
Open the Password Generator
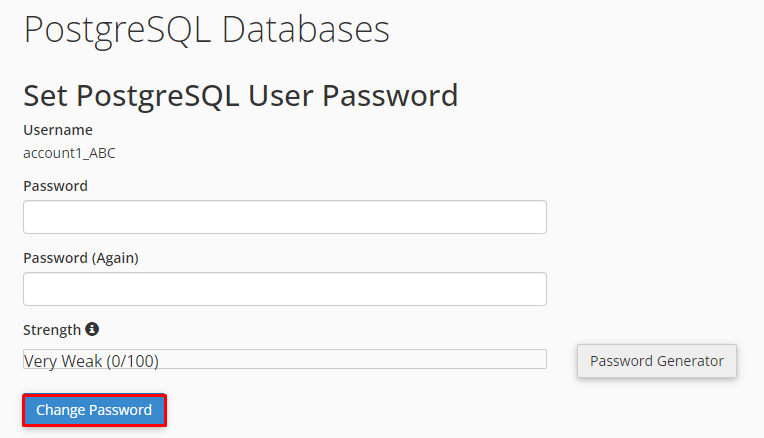[656, 361]
